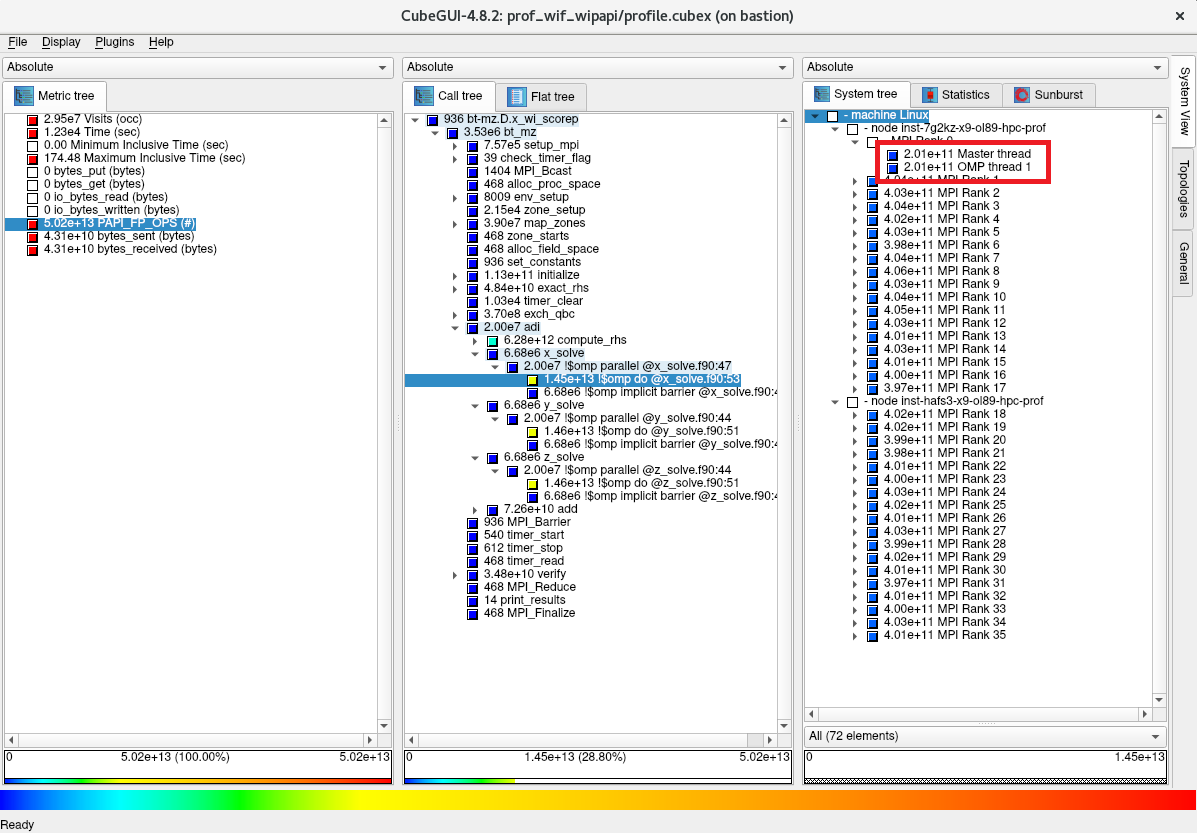The image size is (1197, 833).
Task: Click the cyan compute_rhs color icon
Action: [493, 341]
